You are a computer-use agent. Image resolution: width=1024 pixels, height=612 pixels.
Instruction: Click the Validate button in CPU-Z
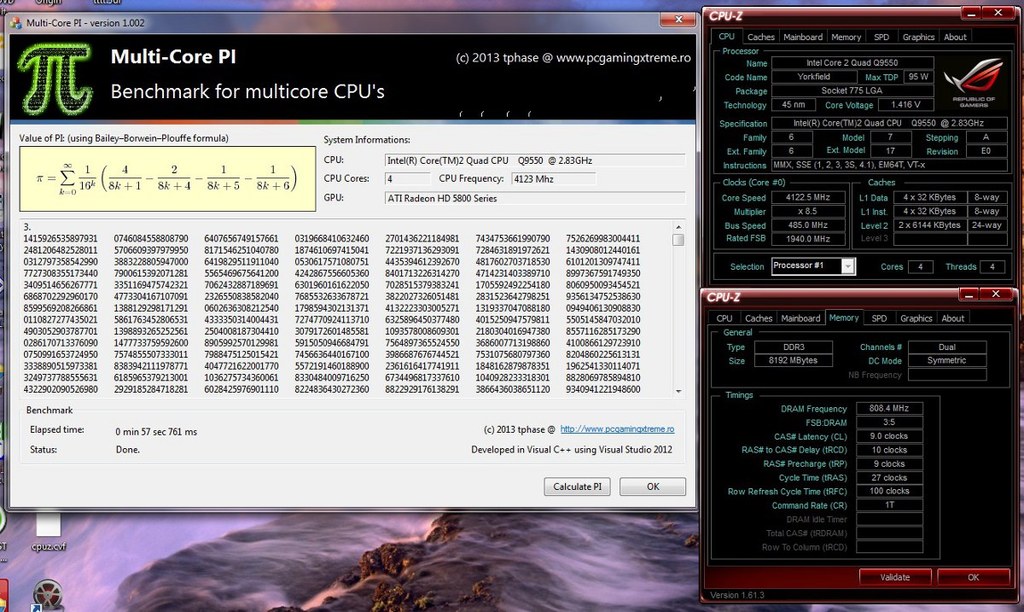coord(894,577)
